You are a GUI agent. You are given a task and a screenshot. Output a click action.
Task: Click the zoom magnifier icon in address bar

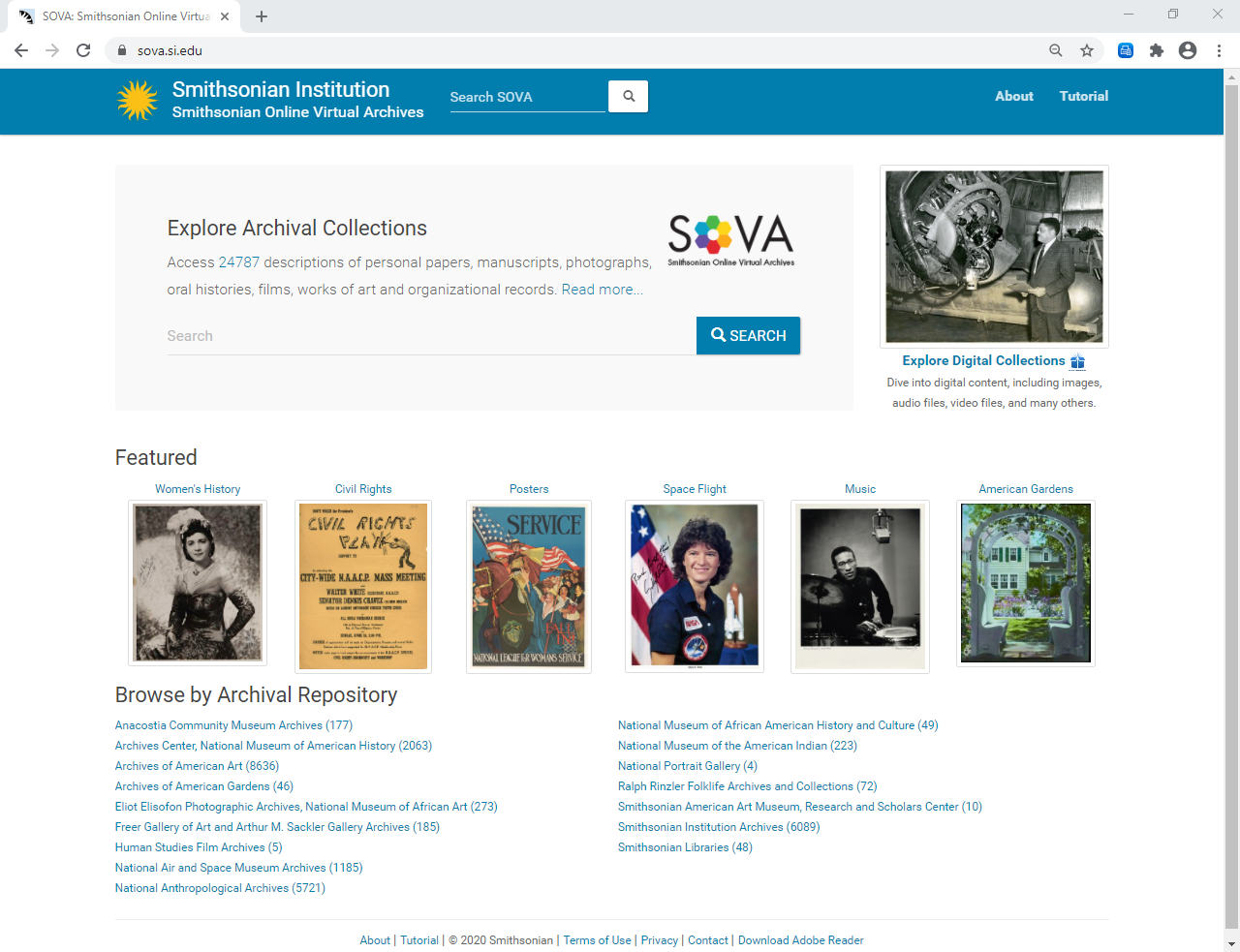1056,50
